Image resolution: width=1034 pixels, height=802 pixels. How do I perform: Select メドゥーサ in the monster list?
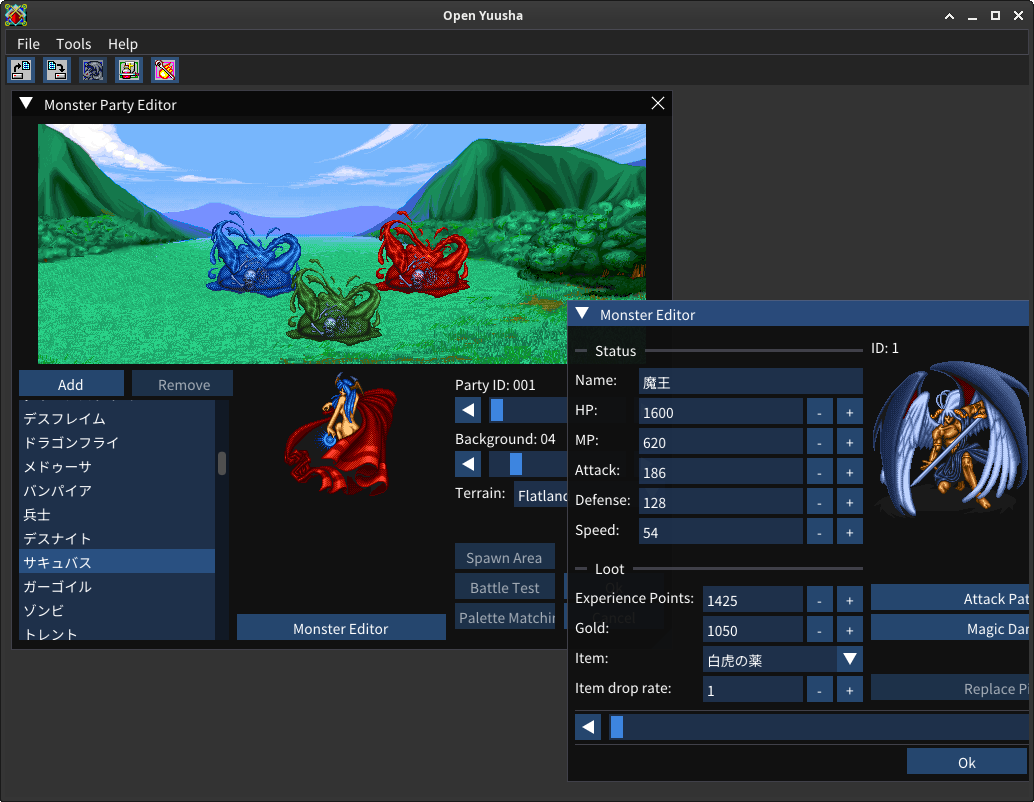(117, 466)
